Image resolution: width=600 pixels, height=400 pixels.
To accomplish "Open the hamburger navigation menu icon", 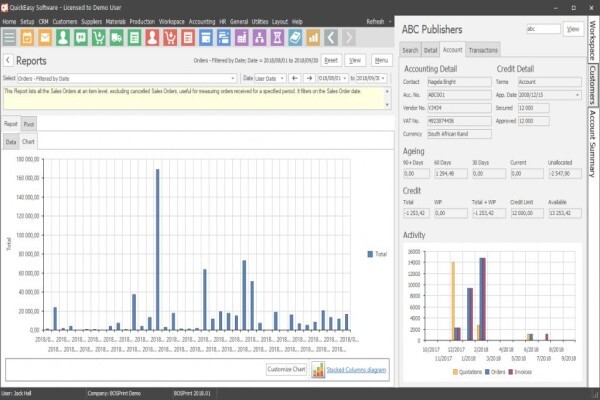I will click(9, 38).
